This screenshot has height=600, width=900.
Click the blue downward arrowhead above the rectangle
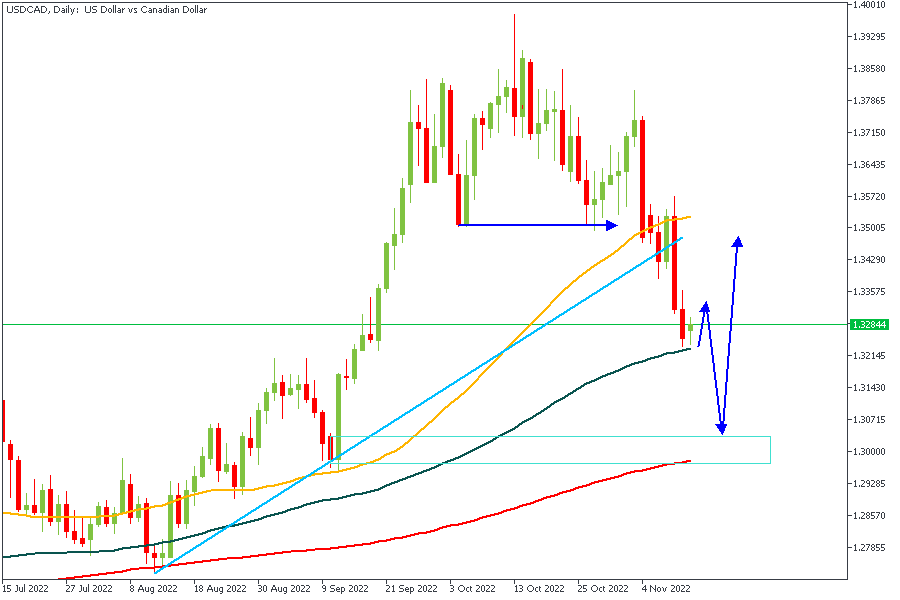tap(721, 427)
